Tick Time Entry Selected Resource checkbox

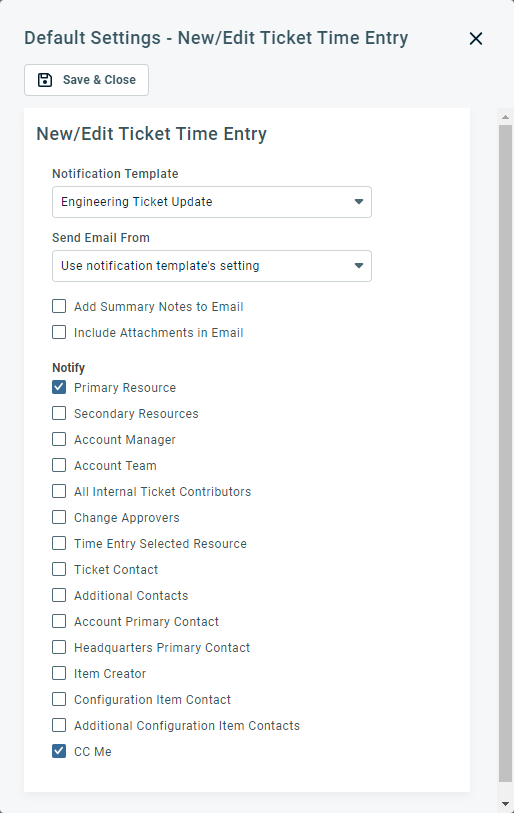pos(59,543)
